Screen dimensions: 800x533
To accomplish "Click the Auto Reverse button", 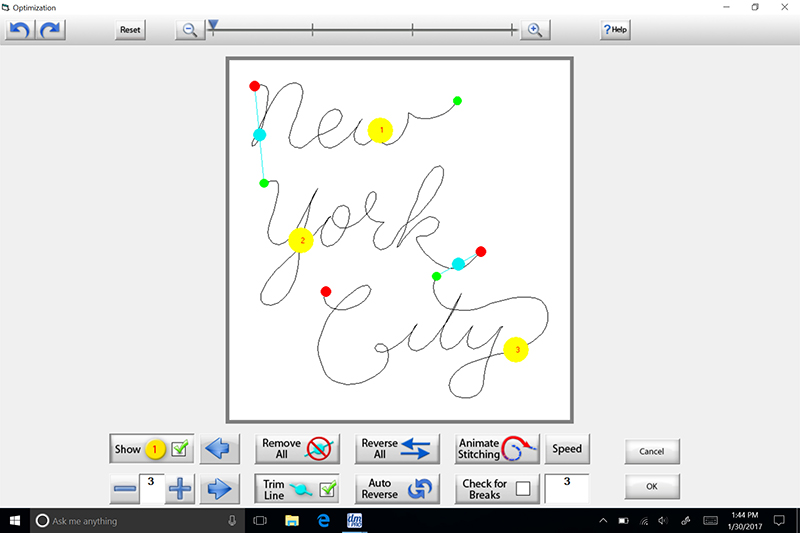I will click(x=398, y=489).
